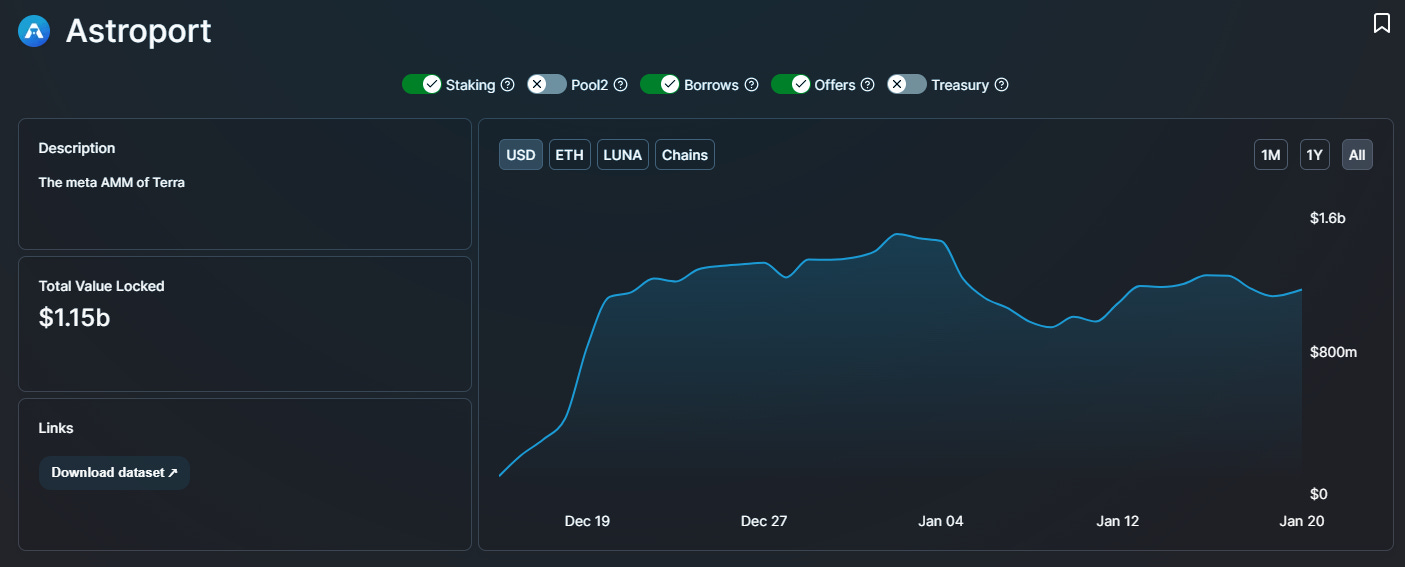The width and height of the screenshot is (1405, 567).
Task: Show the Chains breakdown chart
Action: tap(685, 155)
